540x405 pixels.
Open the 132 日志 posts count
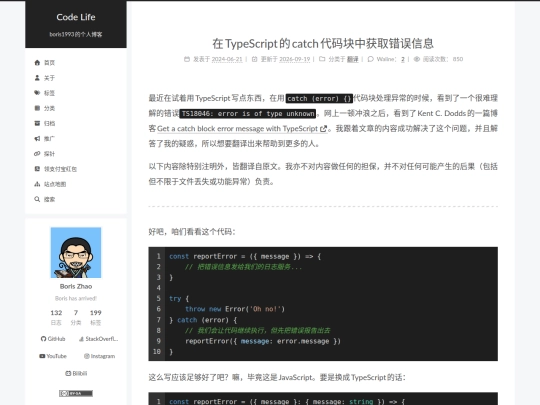coord(56,317)
